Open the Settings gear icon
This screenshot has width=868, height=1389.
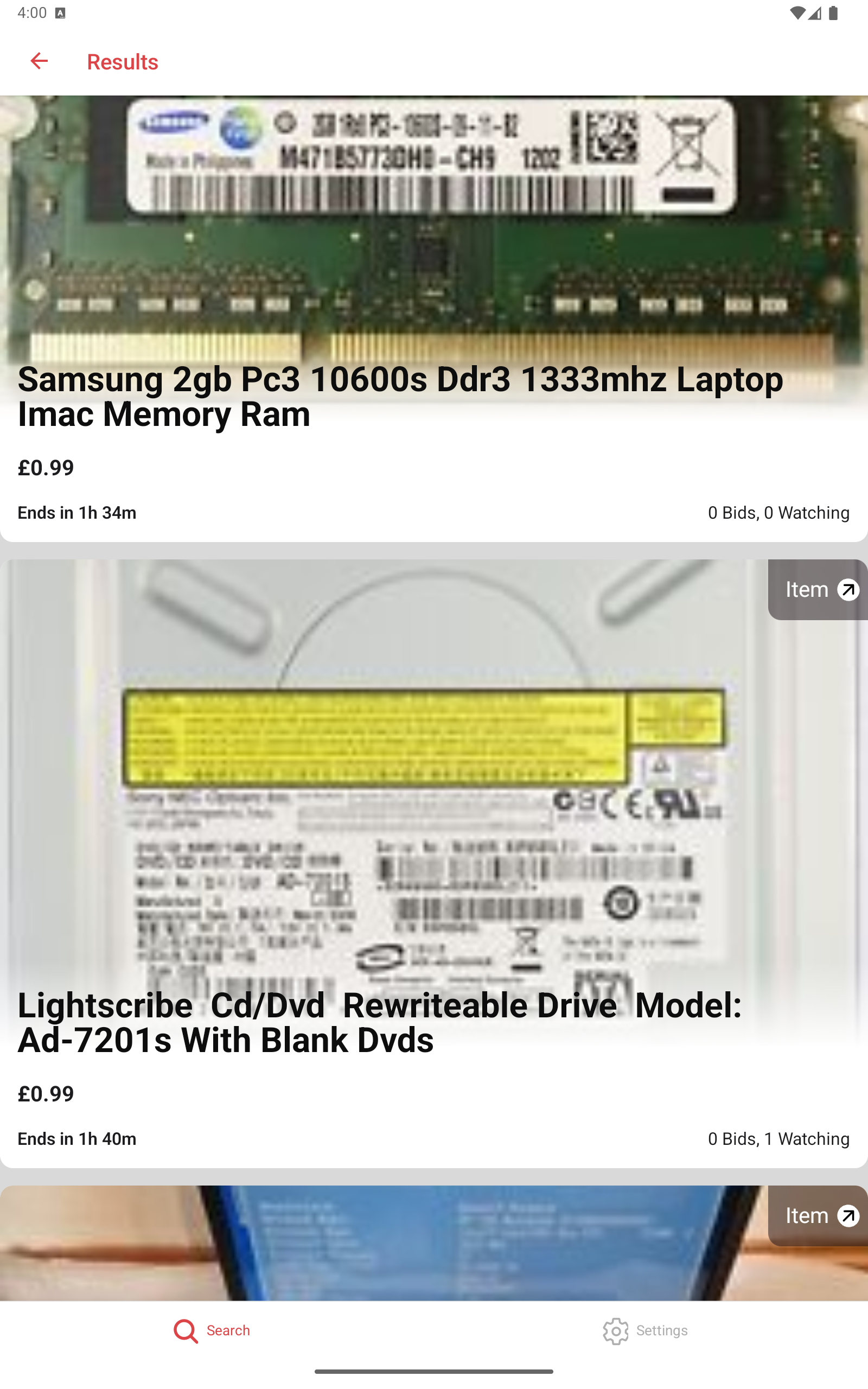pyautogui.click(x=615, y=1330)
